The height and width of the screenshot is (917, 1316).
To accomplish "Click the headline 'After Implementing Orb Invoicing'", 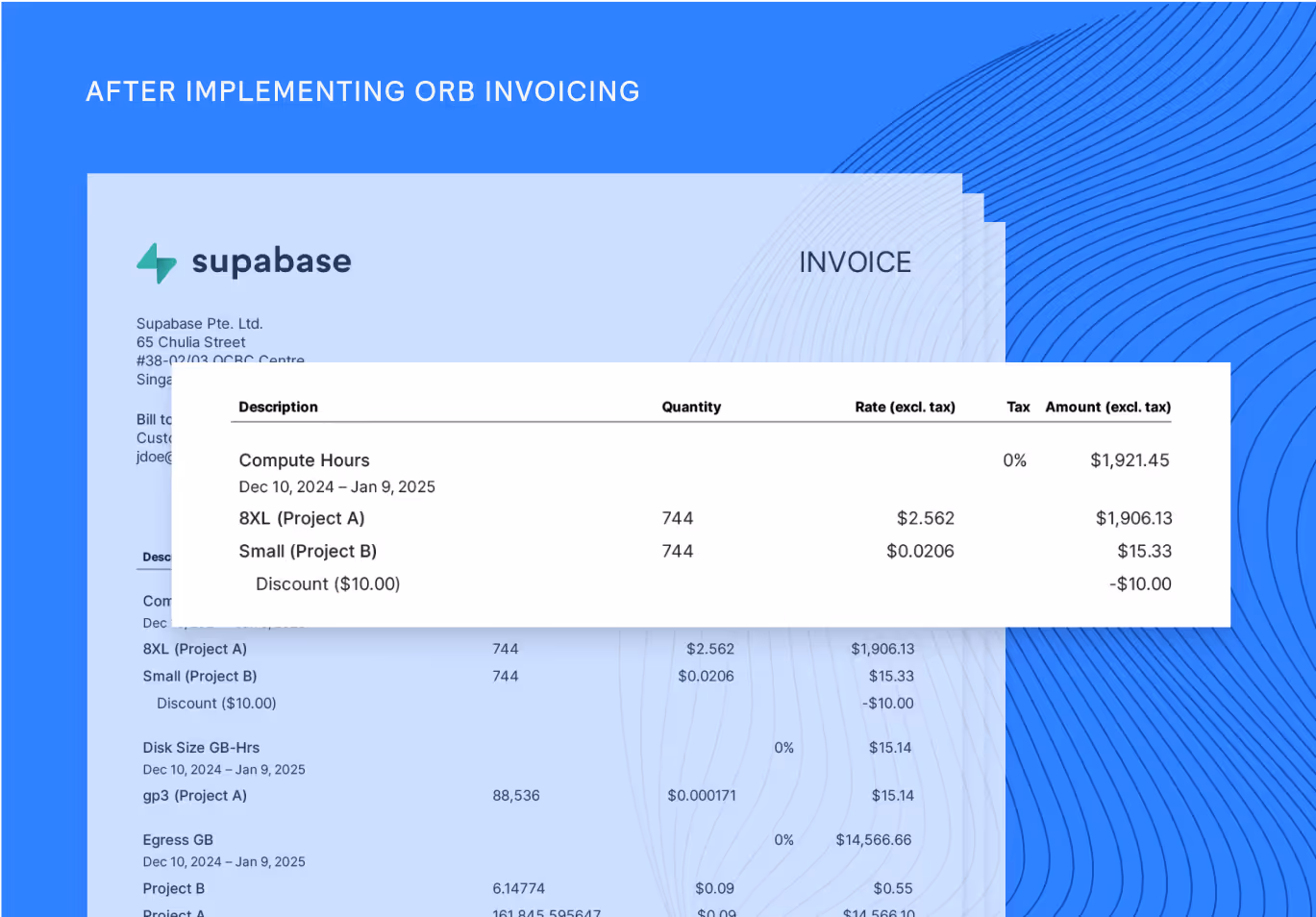I will point(363,91).
